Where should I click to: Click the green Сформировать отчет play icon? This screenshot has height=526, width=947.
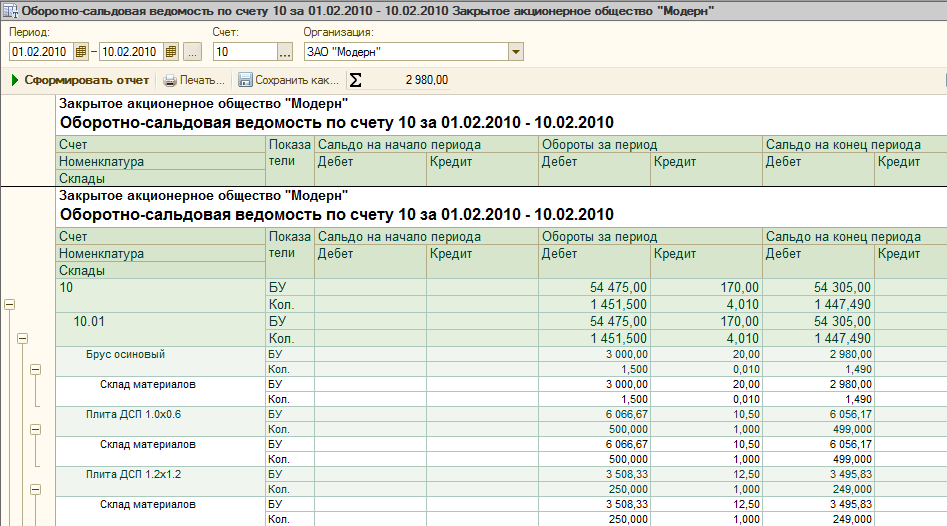[15, 80]
